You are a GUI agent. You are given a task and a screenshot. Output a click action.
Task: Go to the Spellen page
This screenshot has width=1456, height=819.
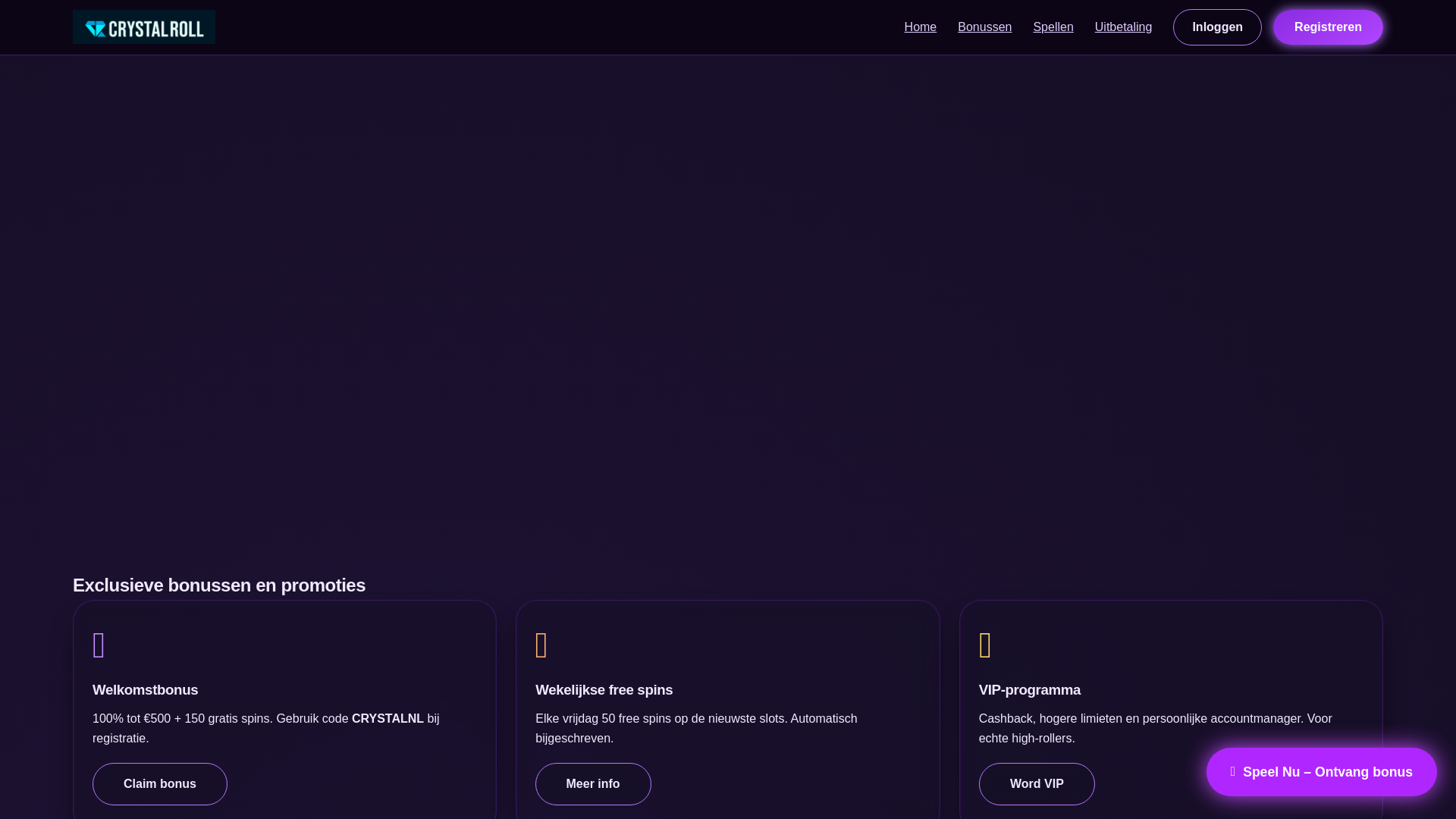pos(1053,27)
